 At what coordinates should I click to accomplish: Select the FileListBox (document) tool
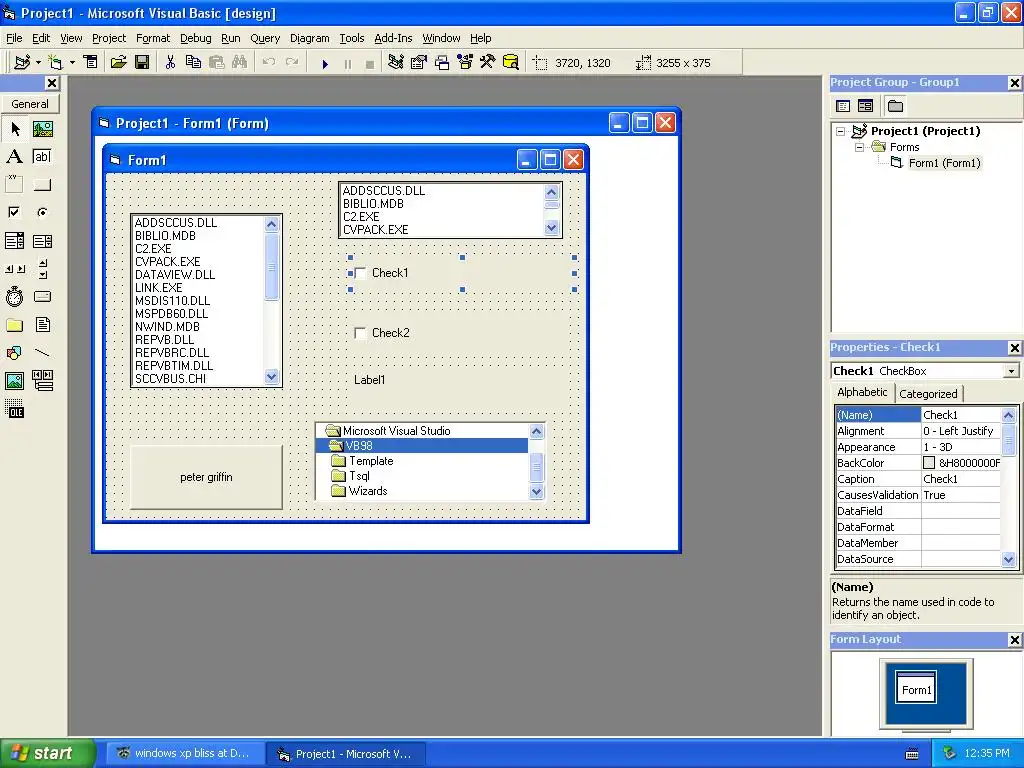[42, 325]
